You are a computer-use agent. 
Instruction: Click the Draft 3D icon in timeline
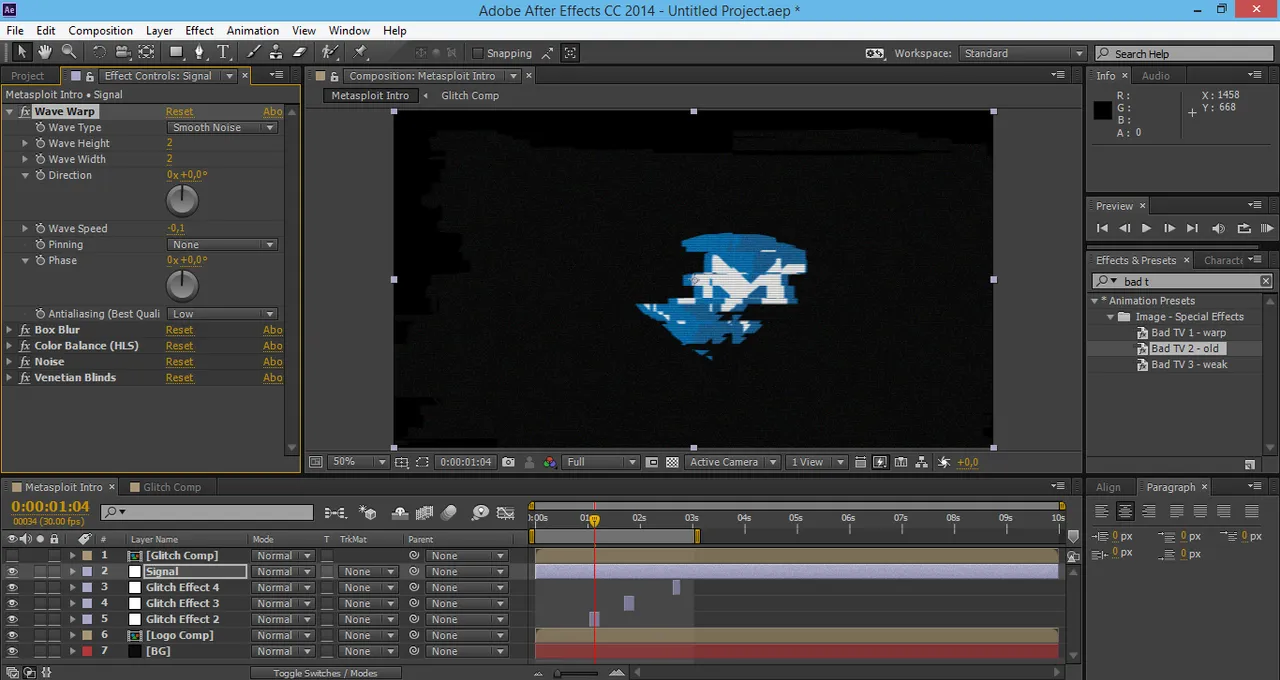pyautogui.click(x=368, y=513)
